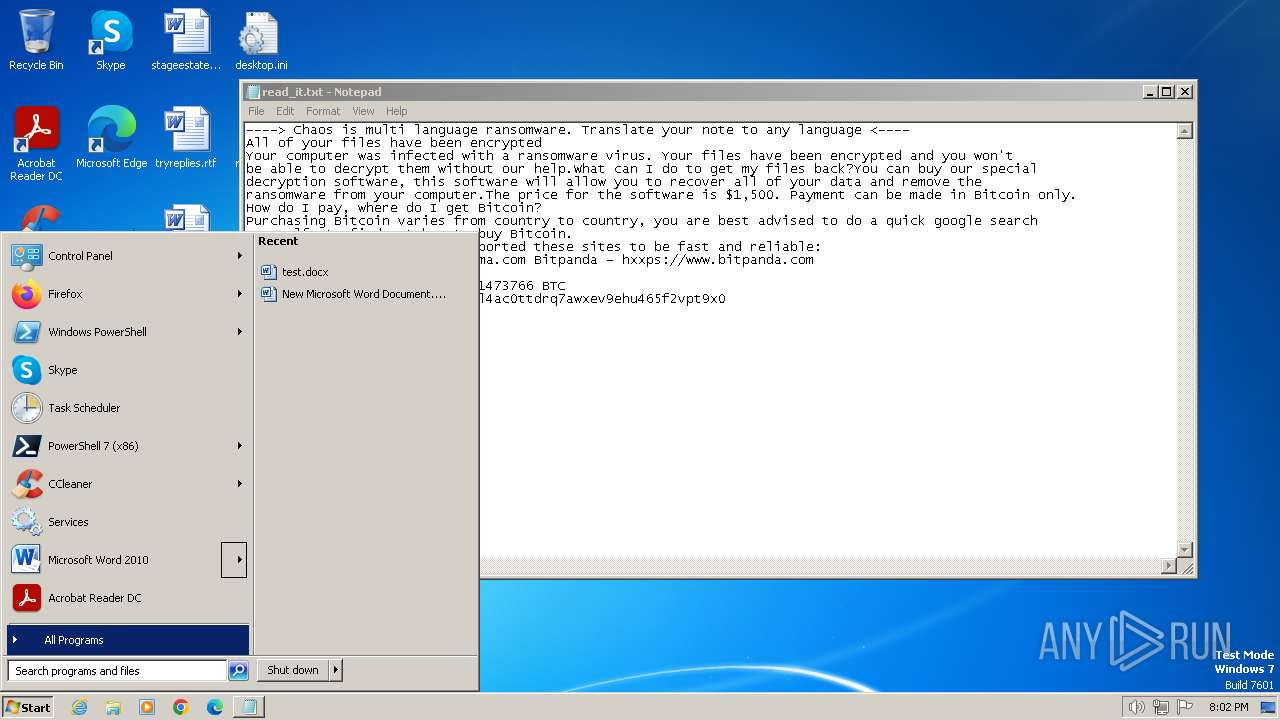
Task: Expand Control Panel submenu arrow
Action: [239, 256]
